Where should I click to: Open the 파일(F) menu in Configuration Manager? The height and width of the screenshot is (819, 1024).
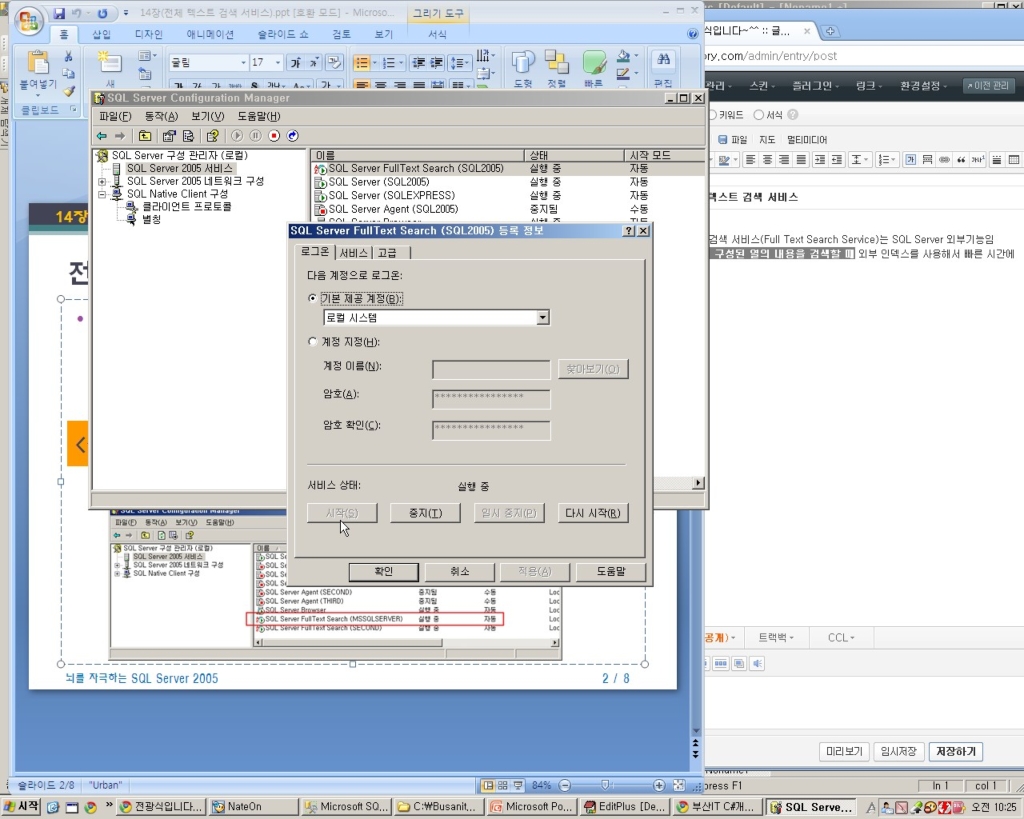pyautogui.click(x=115, y=116)
